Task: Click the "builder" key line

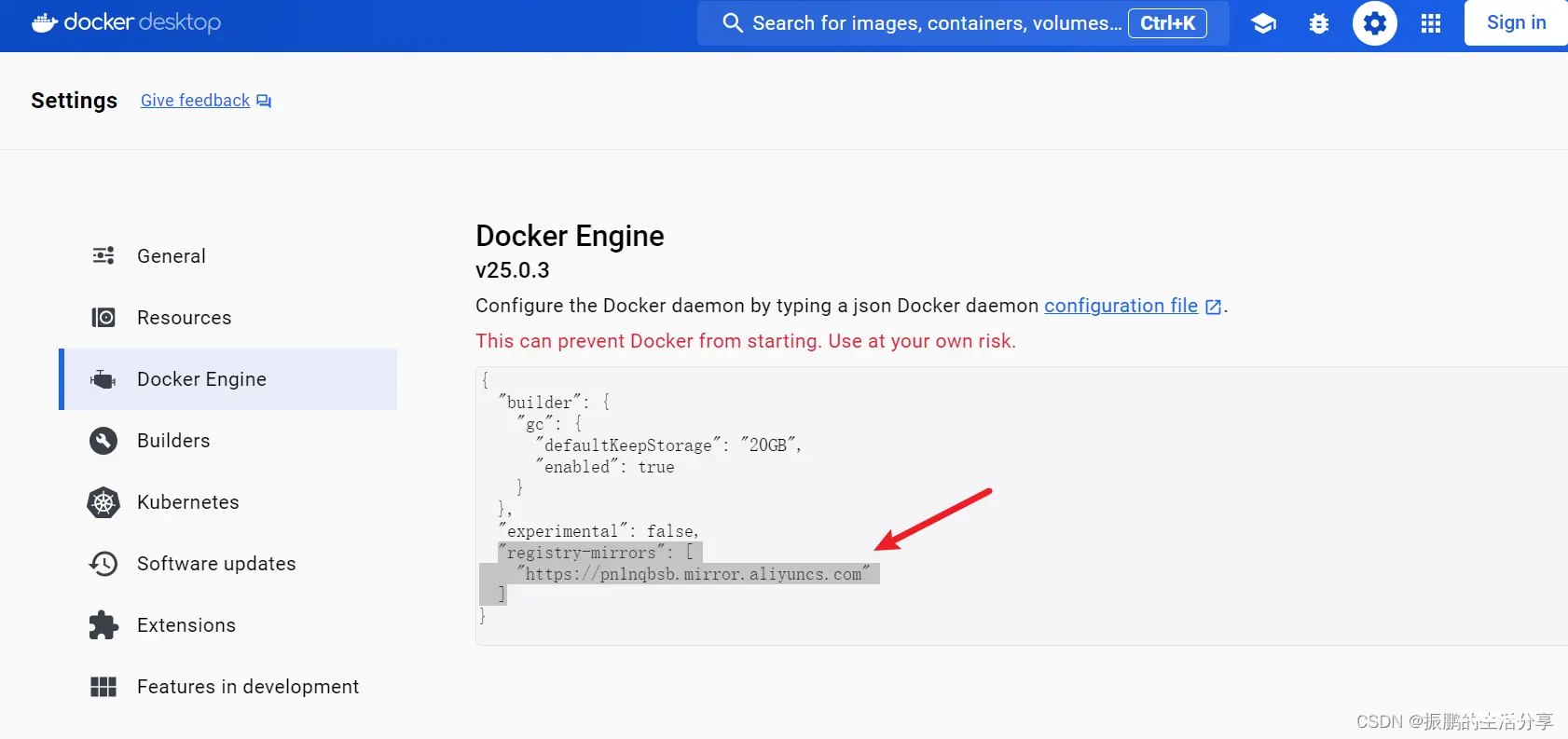Action: [554, 402]
